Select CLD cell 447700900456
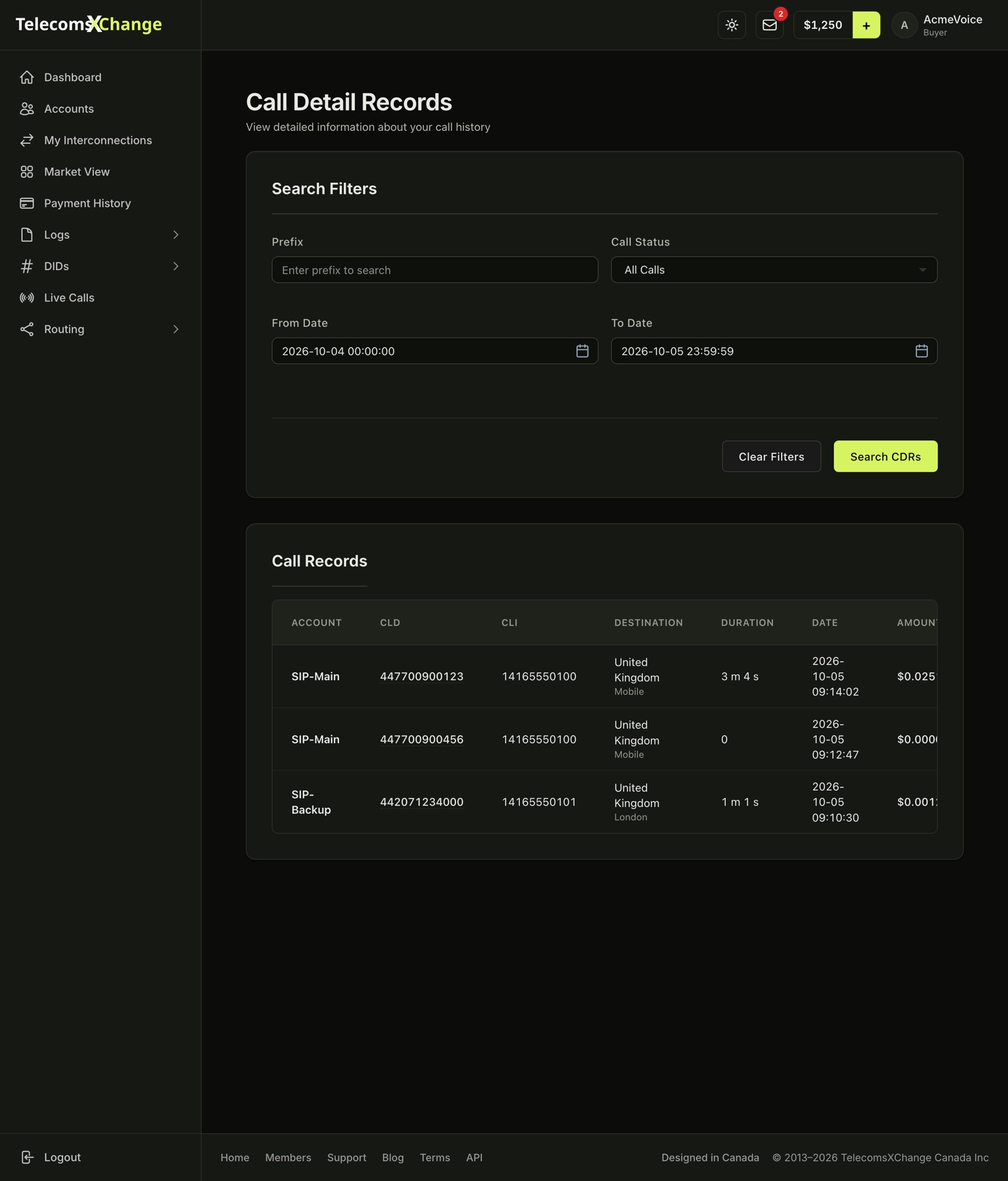1008x1181 pixels. 421,739
